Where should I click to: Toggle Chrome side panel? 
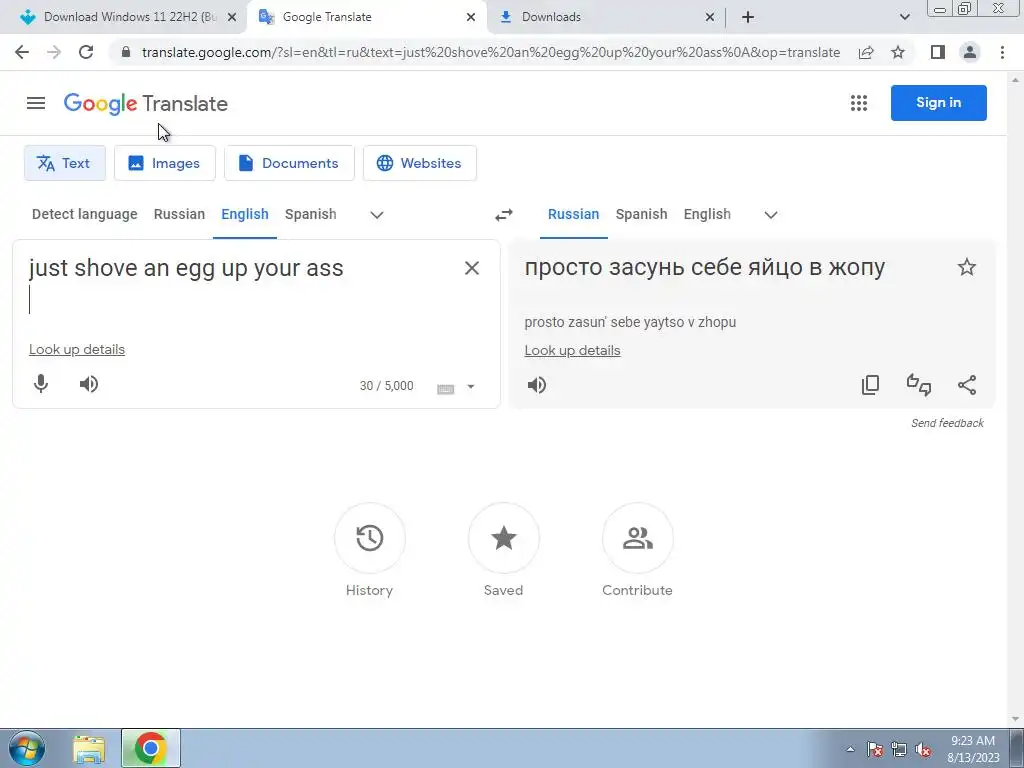pos(938,52)
